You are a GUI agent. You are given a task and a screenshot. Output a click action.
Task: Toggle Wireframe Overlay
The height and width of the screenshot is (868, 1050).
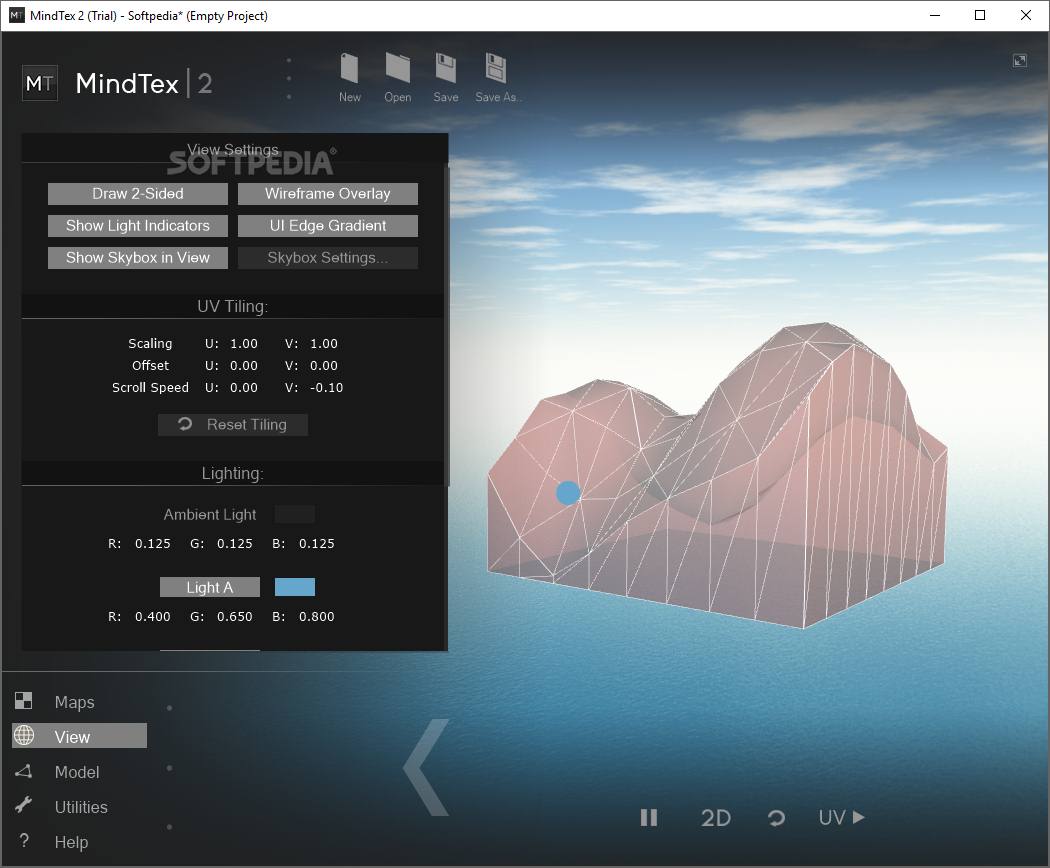pos(327,194)
